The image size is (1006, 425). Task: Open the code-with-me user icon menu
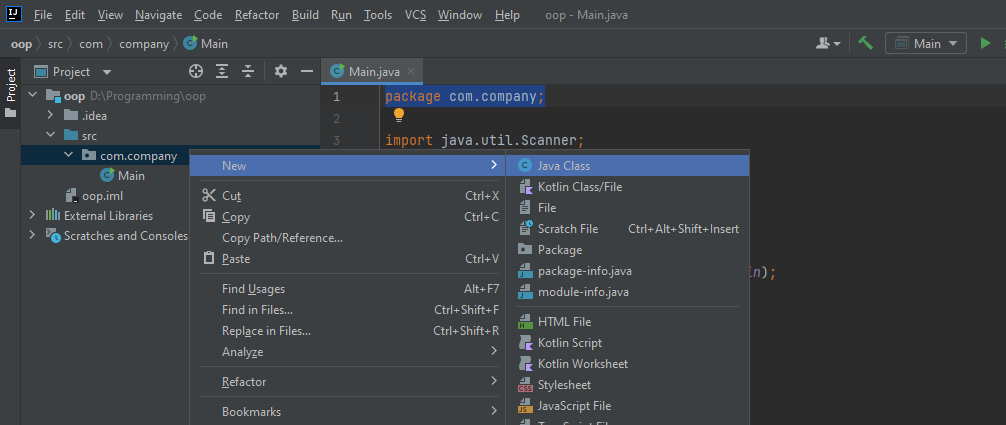(x=828, y=43)
